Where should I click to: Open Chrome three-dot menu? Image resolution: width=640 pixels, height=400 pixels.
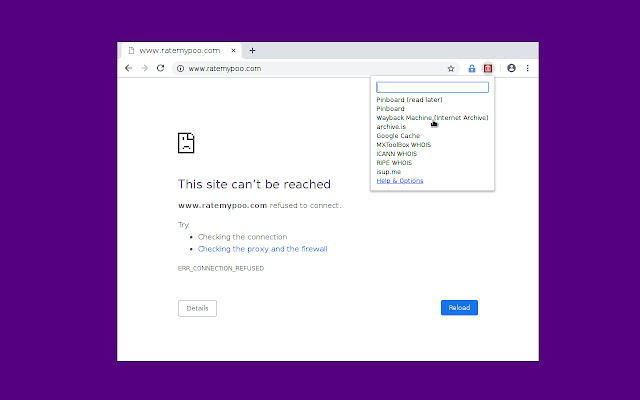coord(527,68)
